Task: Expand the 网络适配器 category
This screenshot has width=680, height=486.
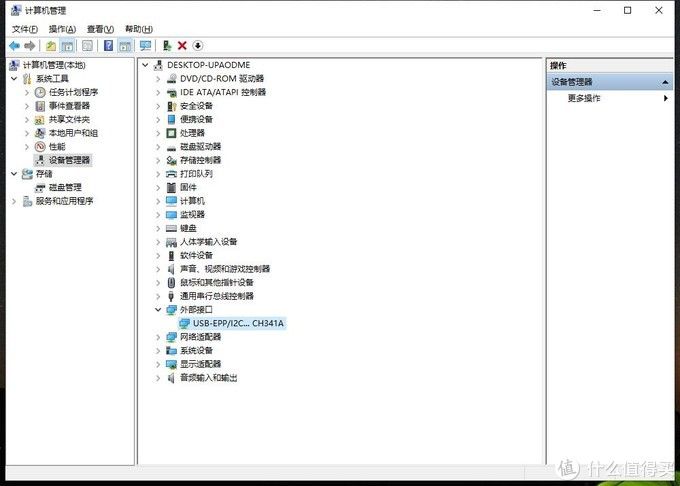Action: pos(158,337)
